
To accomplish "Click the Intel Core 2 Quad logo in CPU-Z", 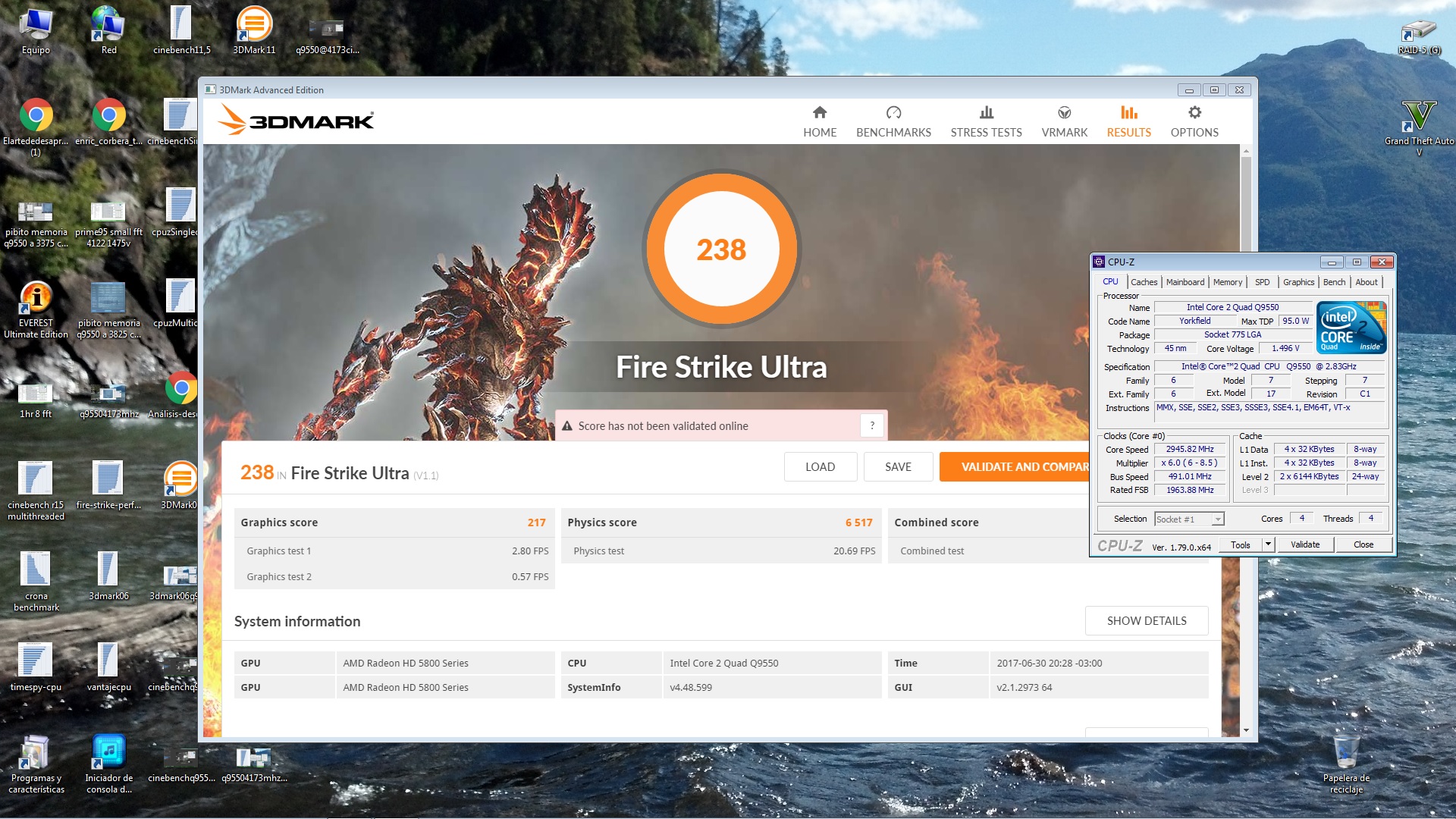I will 1351,327.
